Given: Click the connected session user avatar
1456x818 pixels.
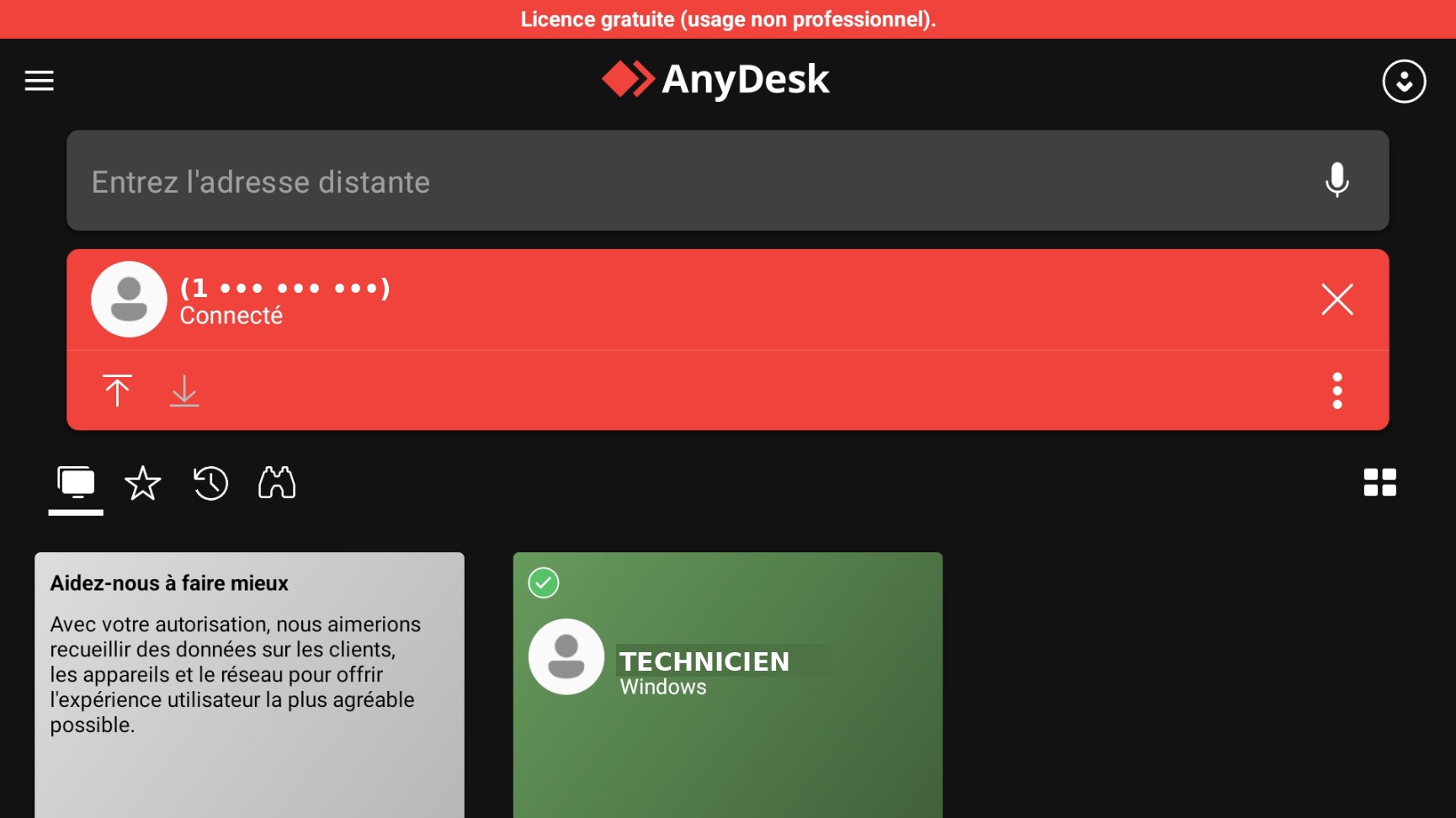Looking at the screenshot, I should click(129, 299).
